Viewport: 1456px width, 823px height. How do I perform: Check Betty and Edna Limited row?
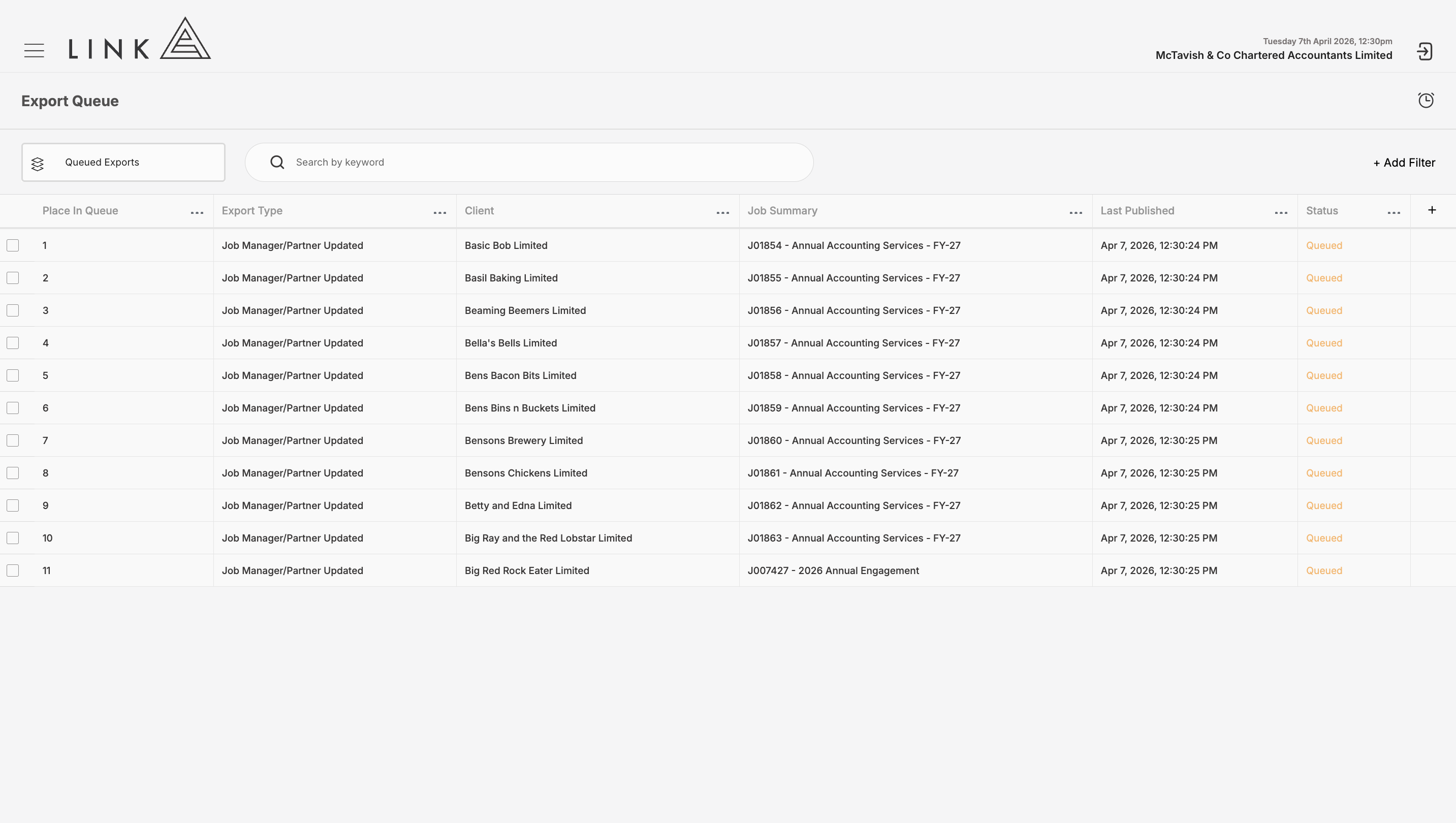click(12, 505)
